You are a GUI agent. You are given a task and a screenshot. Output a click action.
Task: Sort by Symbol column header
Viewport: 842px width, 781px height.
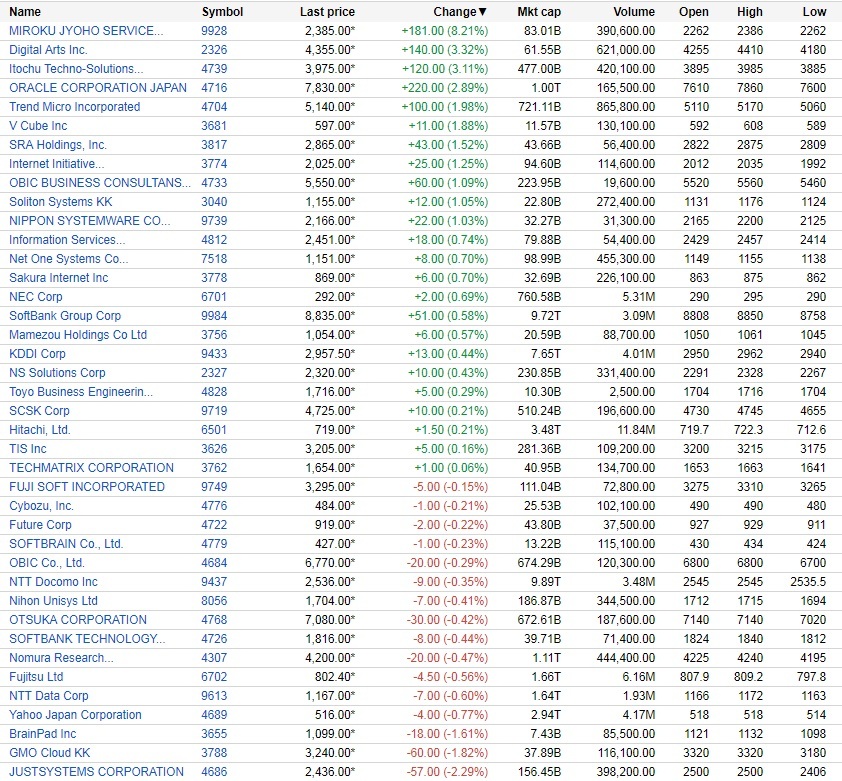222,12
